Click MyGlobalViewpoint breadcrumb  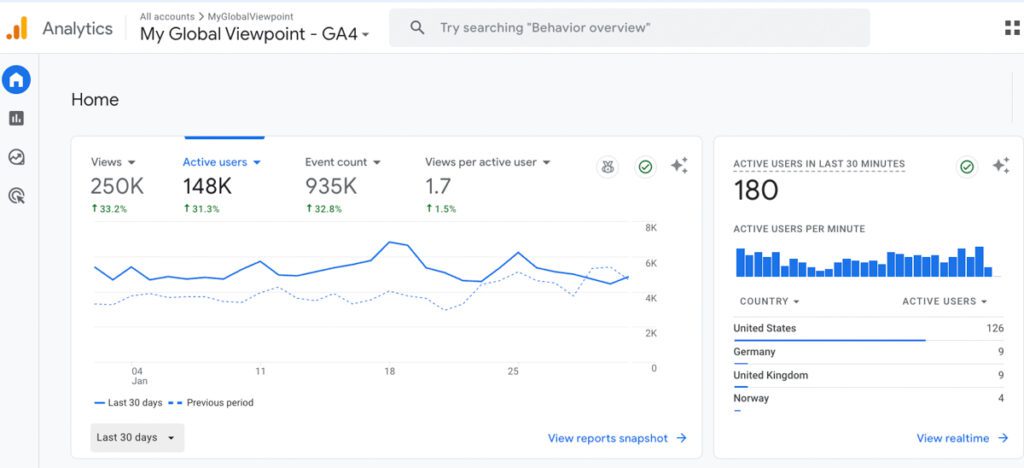[x=250, y=16]
